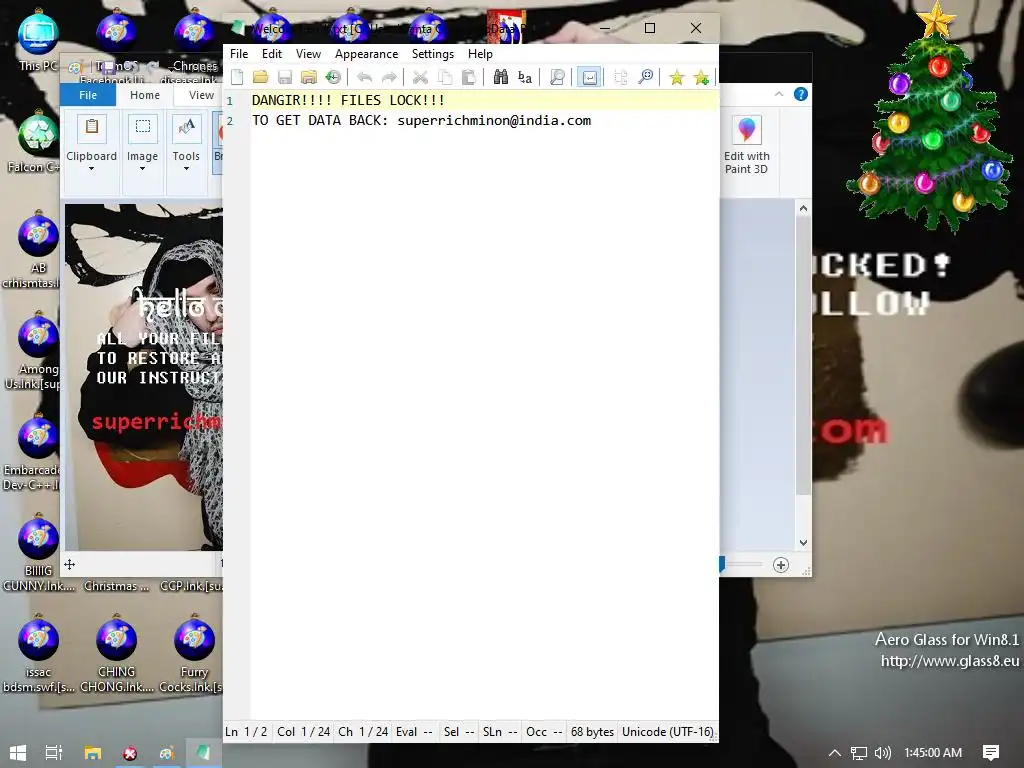This screenshot has width=1024, height=768.
Task: Collapse the Paint ribbon with the chevron
Action: tap(778, 94)
